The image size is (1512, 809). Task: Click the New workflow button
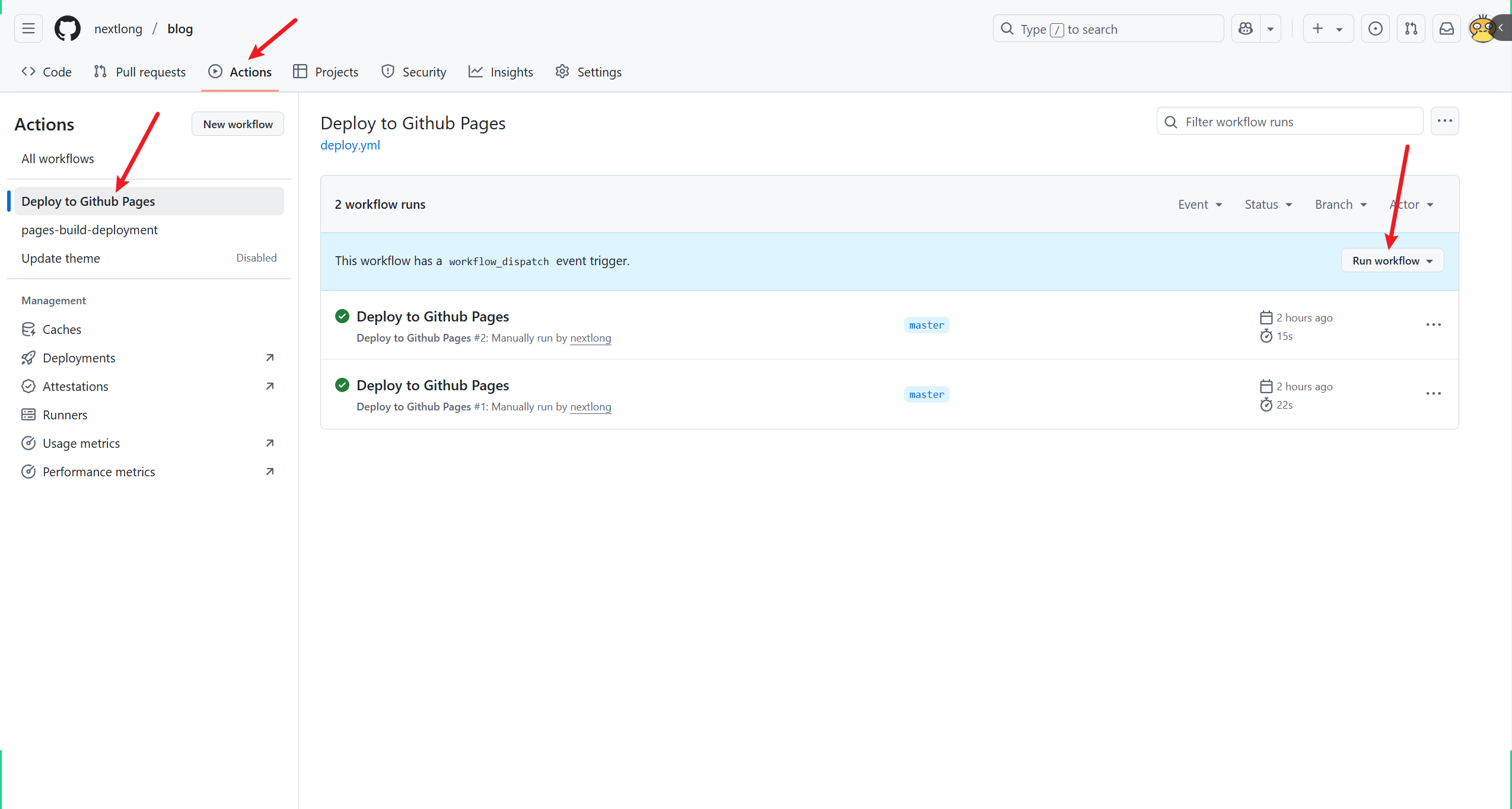238,124
